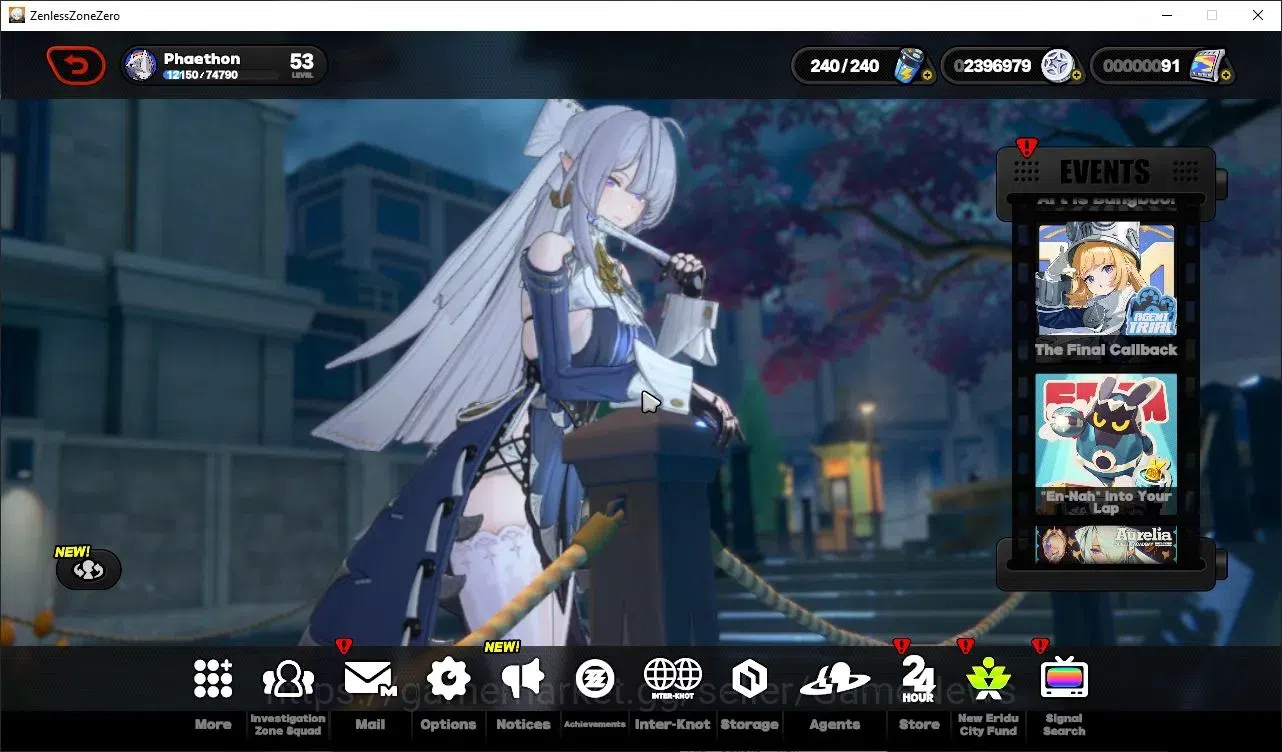The image size is (1282, 752).
Task: Click the Investigation Zone Squad label
Action: 288,724
